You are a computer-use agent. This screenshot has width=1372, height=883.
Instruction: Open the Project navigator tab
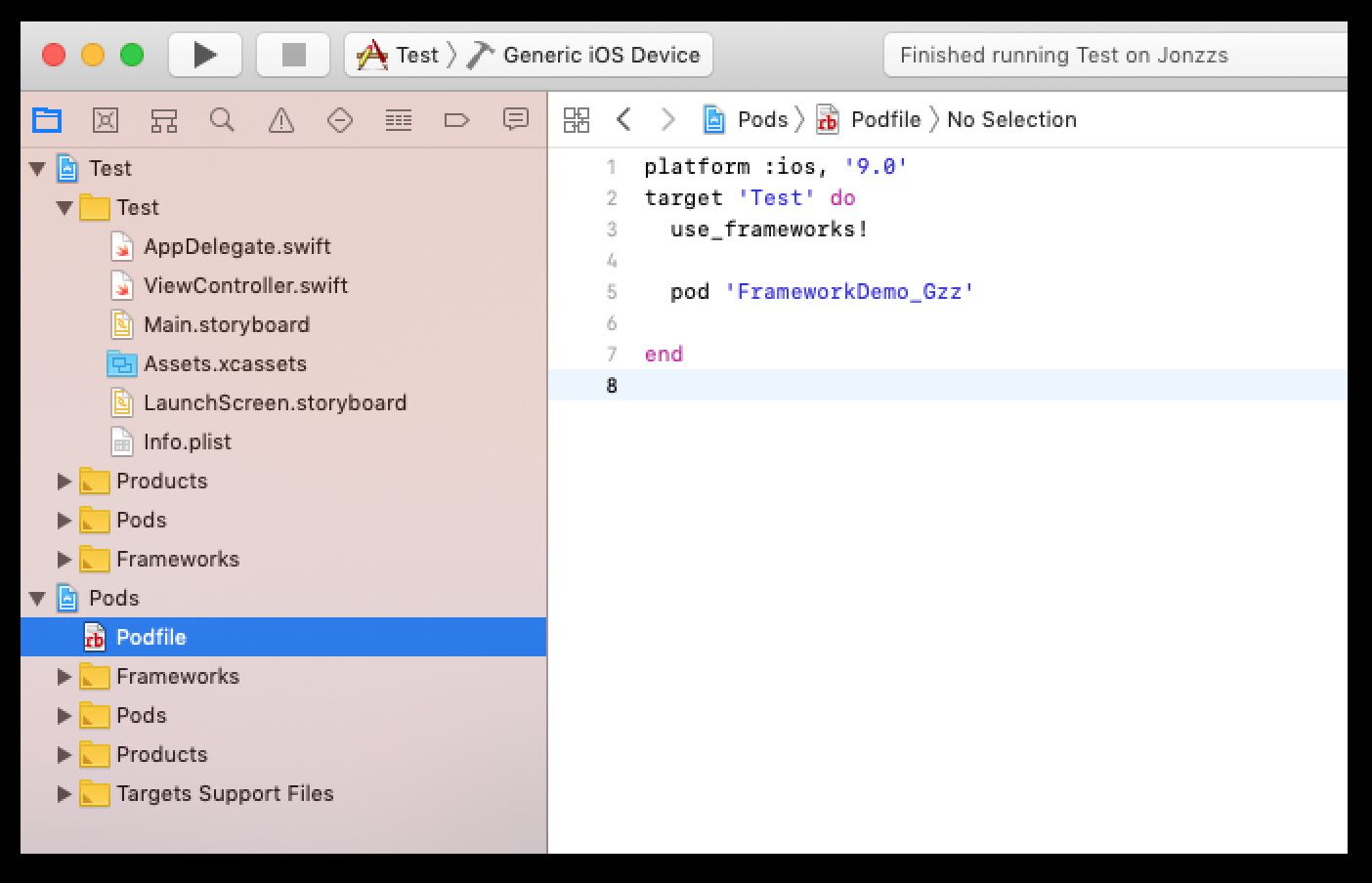point(47,120)
